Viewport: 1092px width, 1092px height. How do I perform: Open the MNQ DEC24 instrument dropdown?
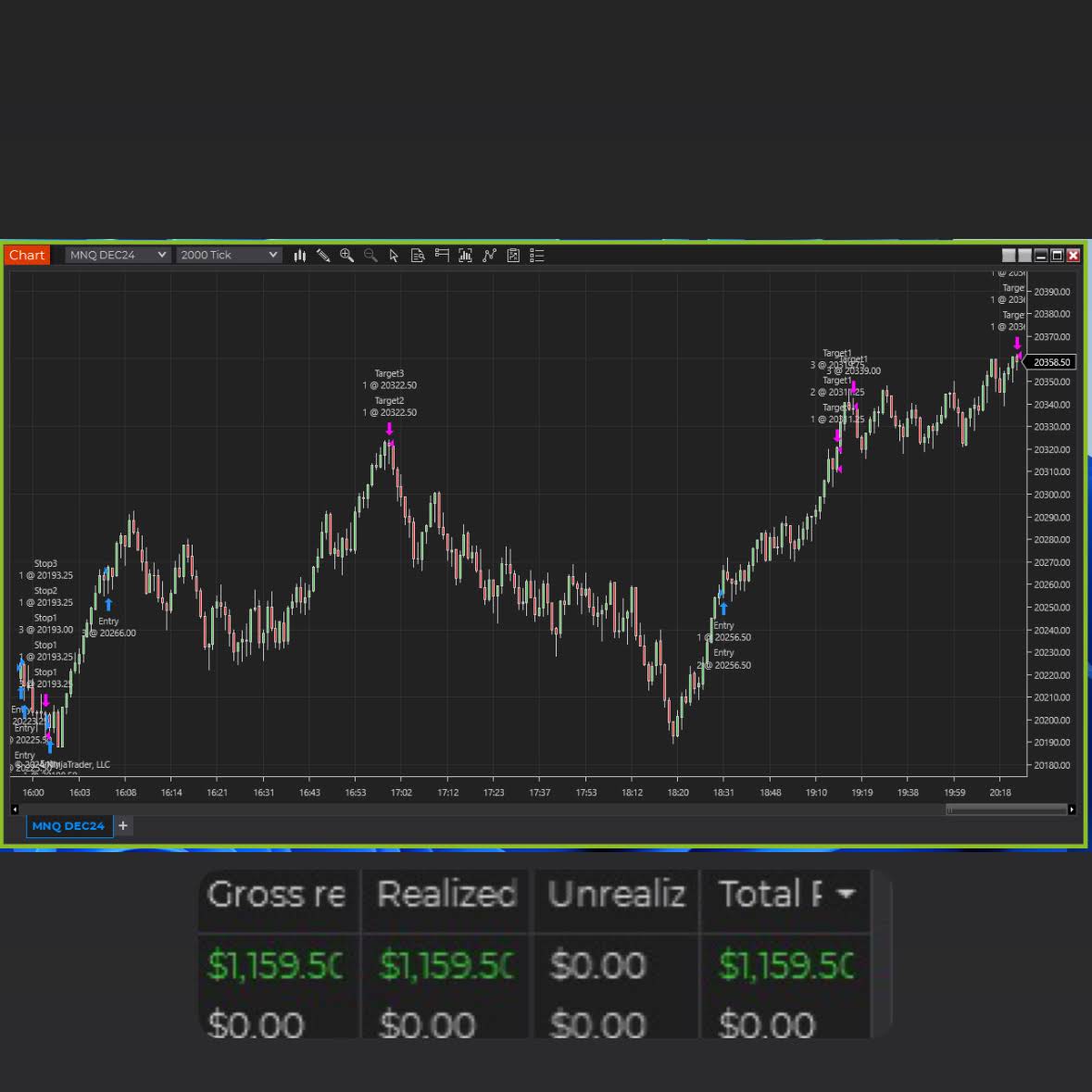[118, 255]
